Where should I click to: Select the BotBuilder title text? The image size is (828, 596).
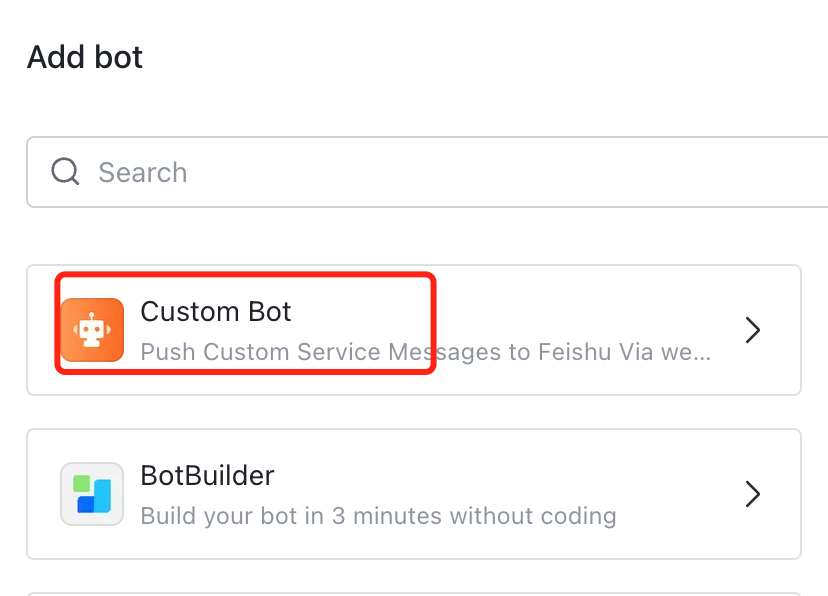tap(207, 476)
